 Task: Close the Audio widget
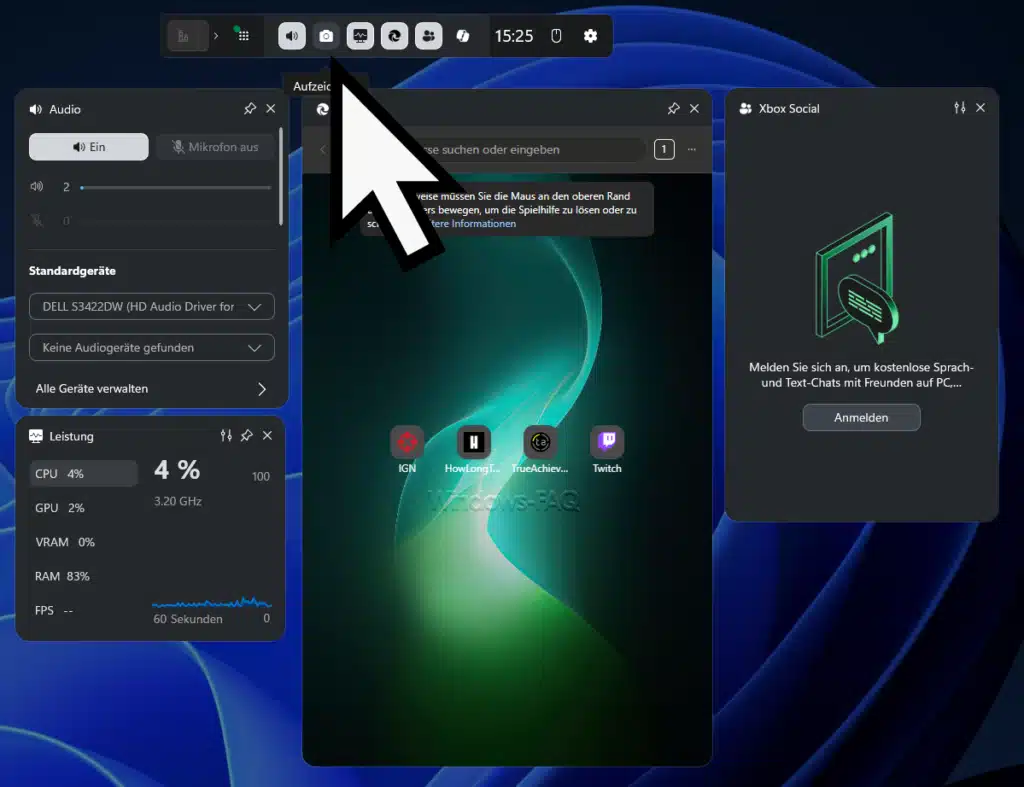click(271, 108)
